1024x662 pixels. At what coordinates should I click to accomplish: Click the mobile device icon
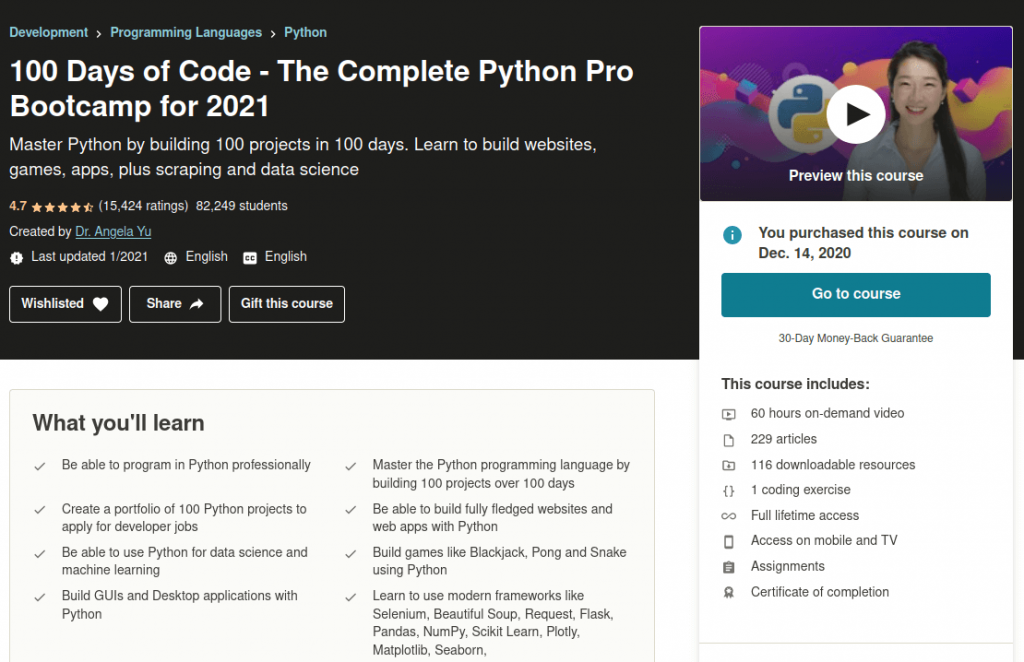[x=728, y=541]
